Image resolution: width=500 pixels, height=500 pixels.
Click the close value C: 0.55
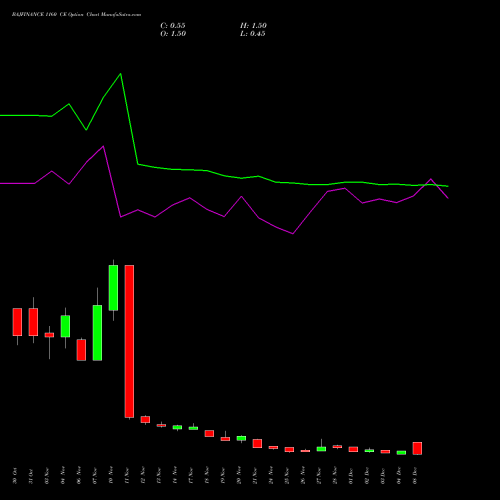[x=173, y=26]
